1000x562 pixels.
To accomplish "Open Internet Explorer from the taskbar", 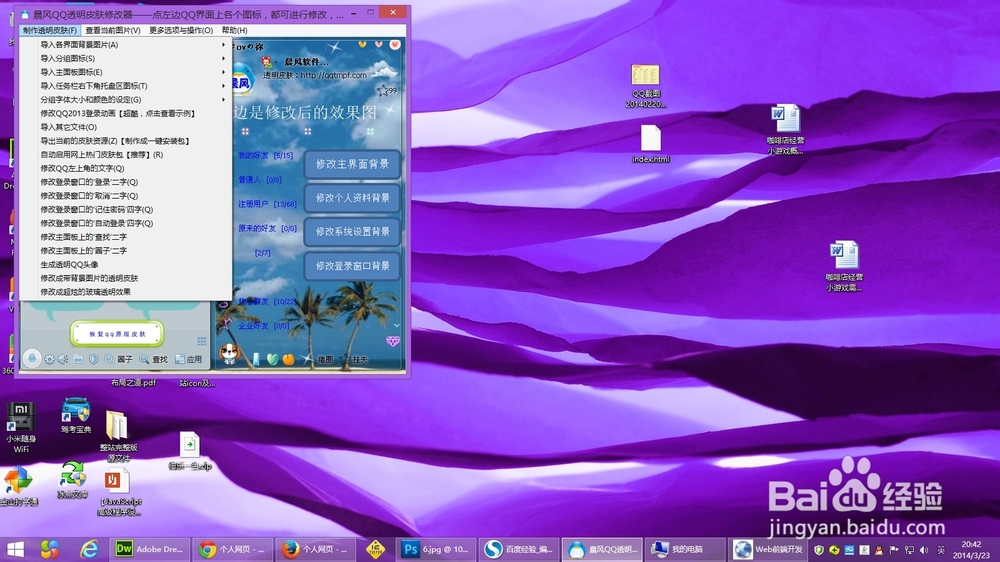I will click(89, 549).
